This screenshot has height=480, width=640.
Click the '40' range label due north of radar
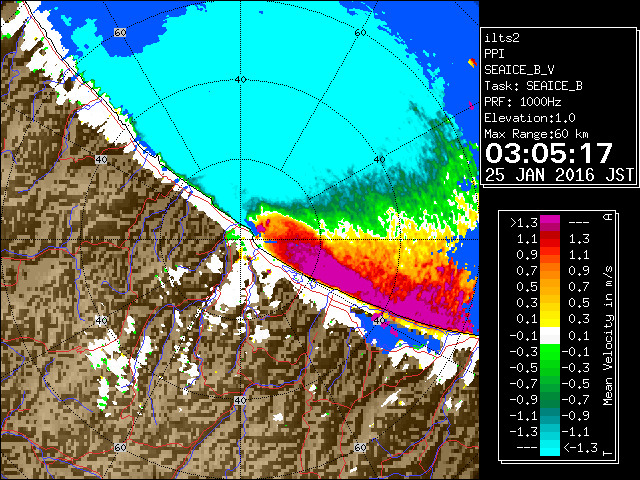[240, 80]
